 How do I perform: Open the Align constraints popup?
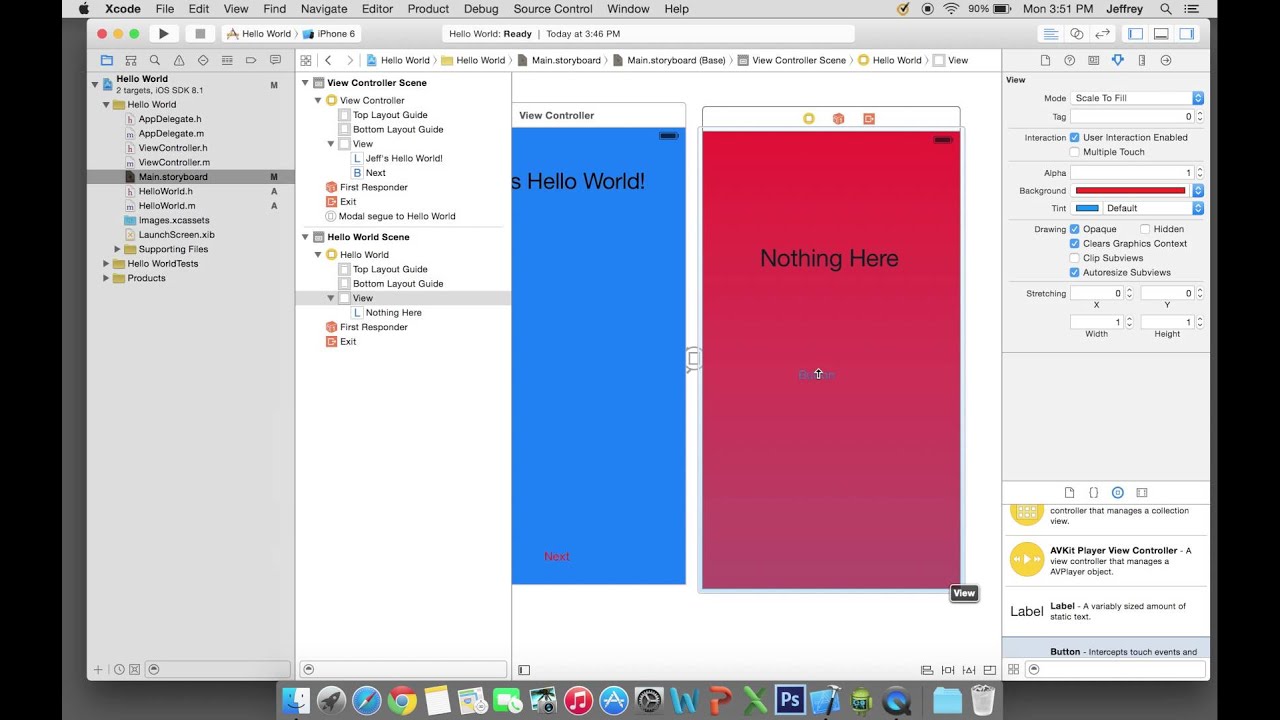coord(927,670)
